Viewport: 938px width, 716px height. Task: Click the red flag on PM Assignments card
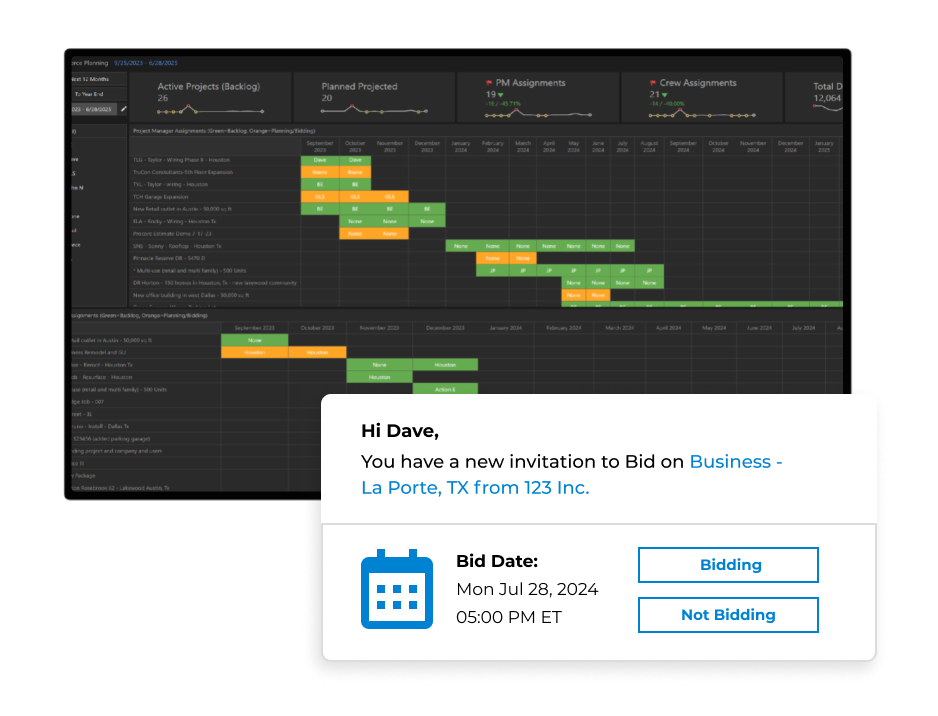(488, 83)
